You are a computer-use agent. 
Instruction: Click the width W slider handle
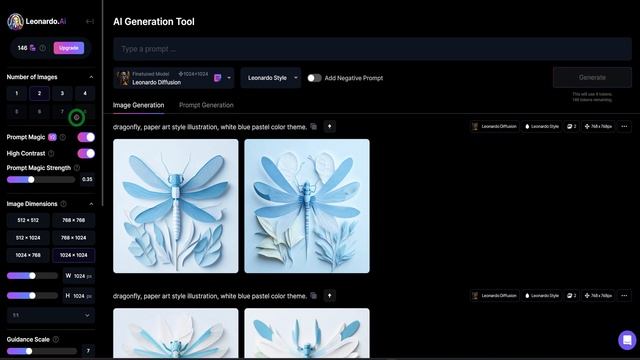[x=32, y=276]
